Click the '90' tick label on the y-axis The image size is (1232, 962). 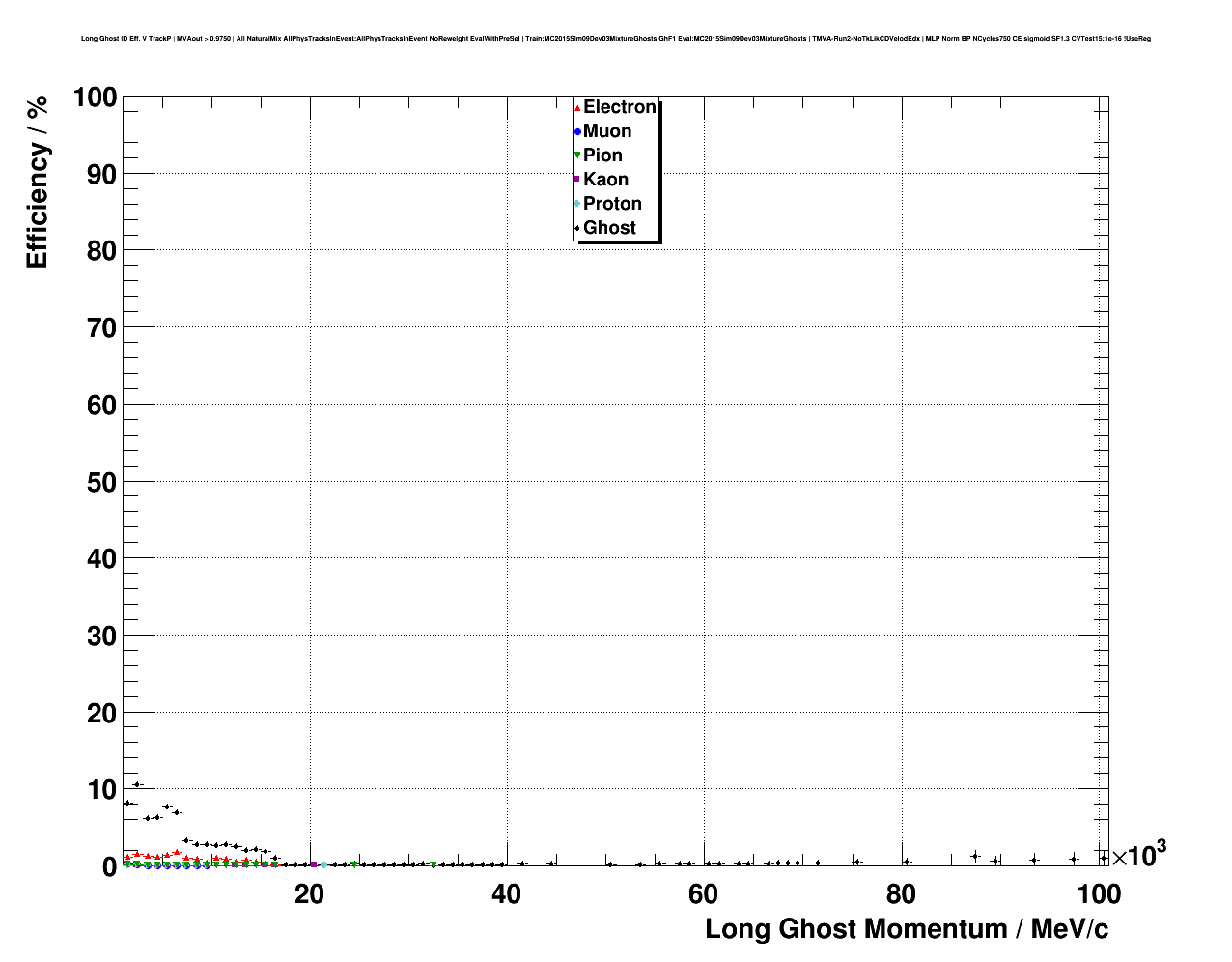pyautogui.click(x=101, y=175)
